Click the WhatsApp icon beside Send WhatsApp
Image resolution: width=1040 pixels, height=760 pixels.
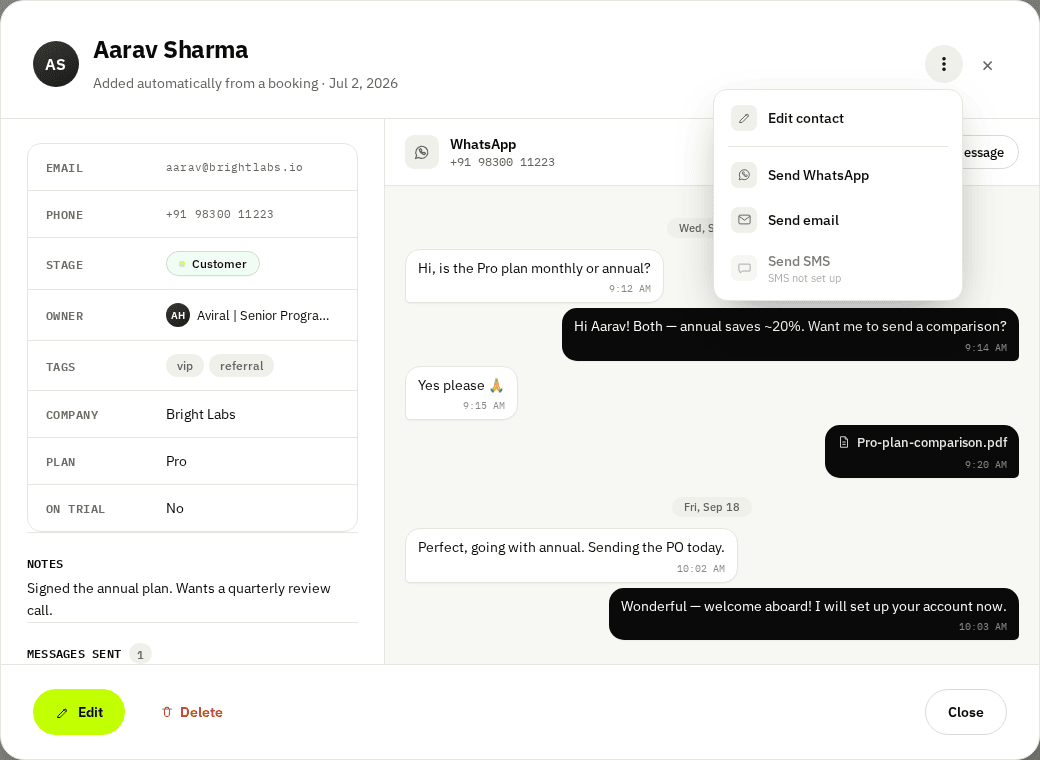[744, 175]
